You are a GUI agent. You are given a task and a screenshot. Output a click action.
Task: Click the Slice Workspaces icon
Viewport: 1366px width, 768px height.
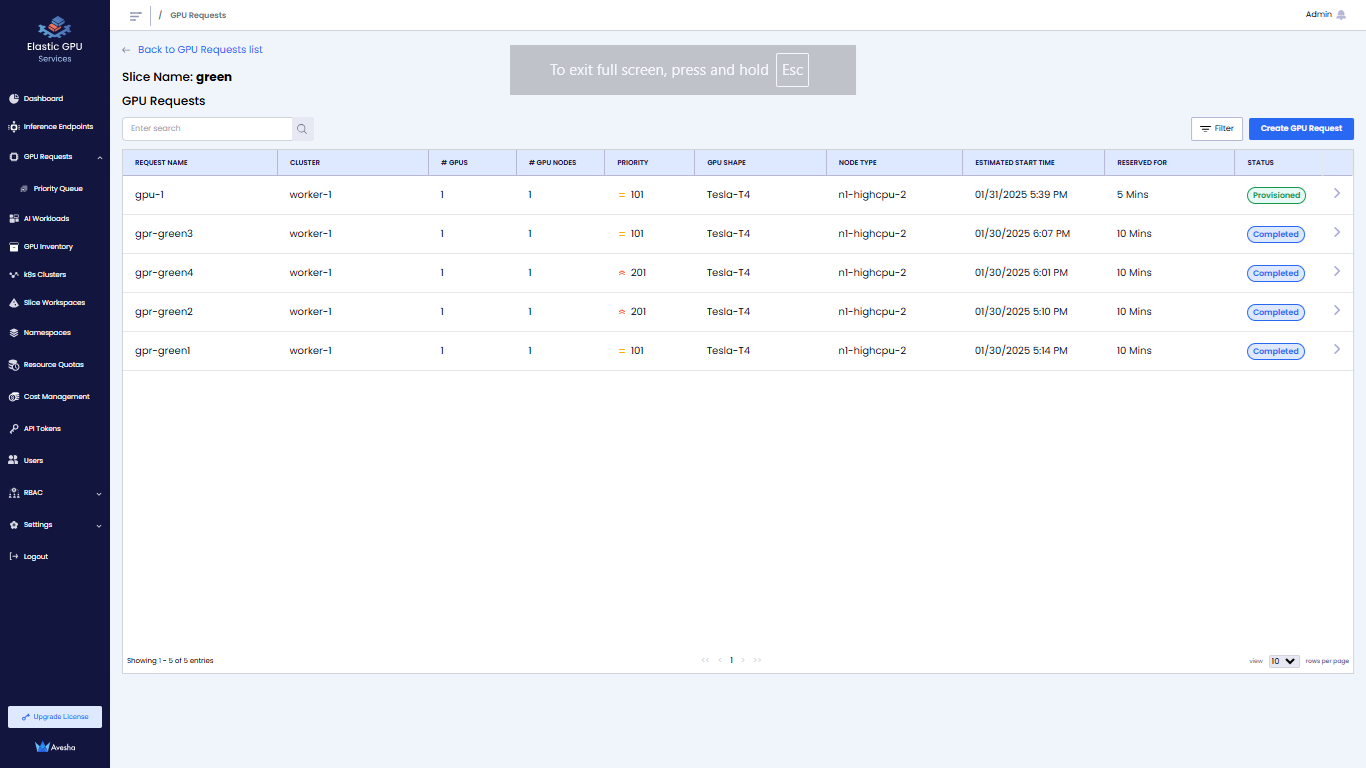point(14,303)
